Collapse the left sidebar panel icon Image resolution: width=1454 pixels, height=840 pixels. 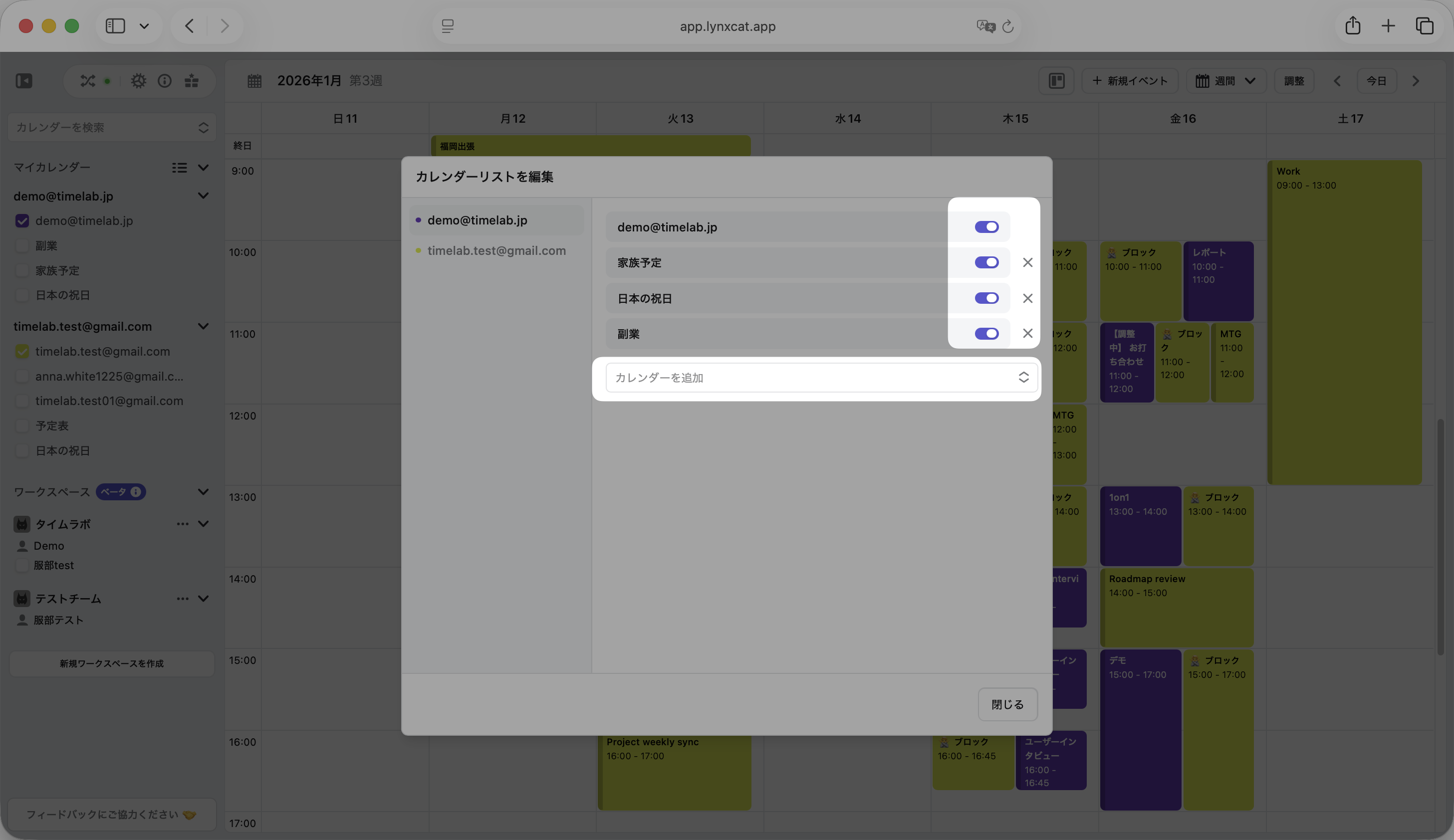point(24,81)
